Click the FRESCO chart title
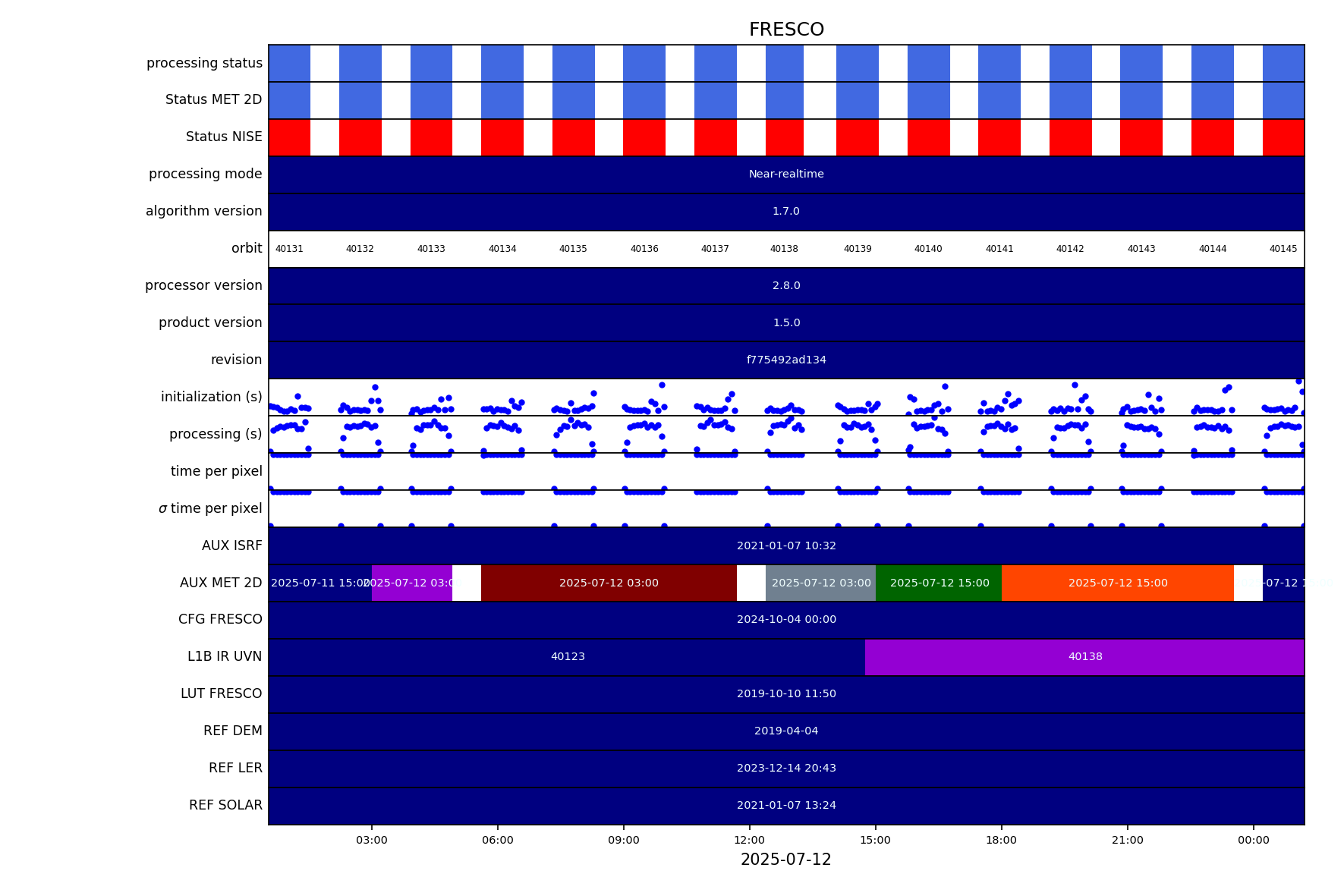 point(786,30)
